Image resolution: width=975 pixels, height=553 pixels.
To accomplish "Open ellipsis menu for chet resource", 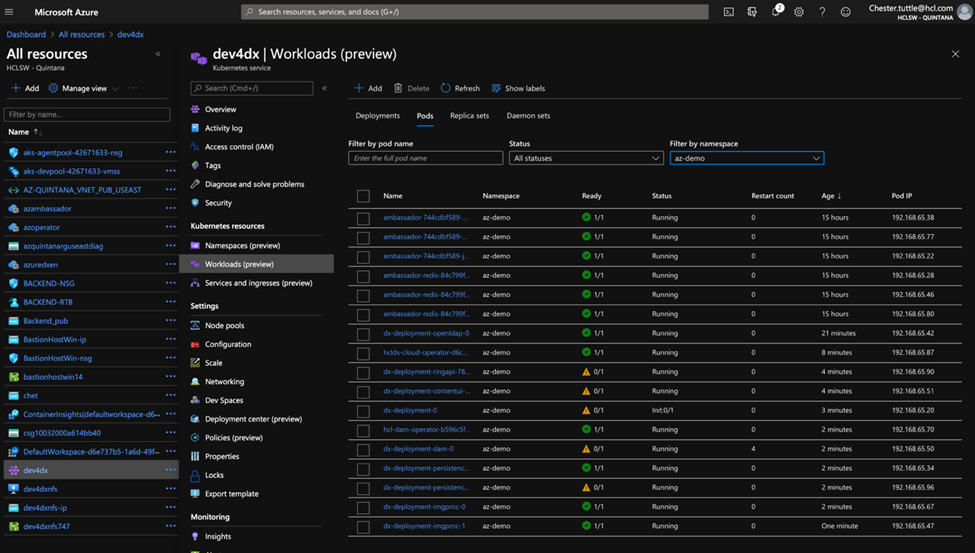I will click(170, 396).
